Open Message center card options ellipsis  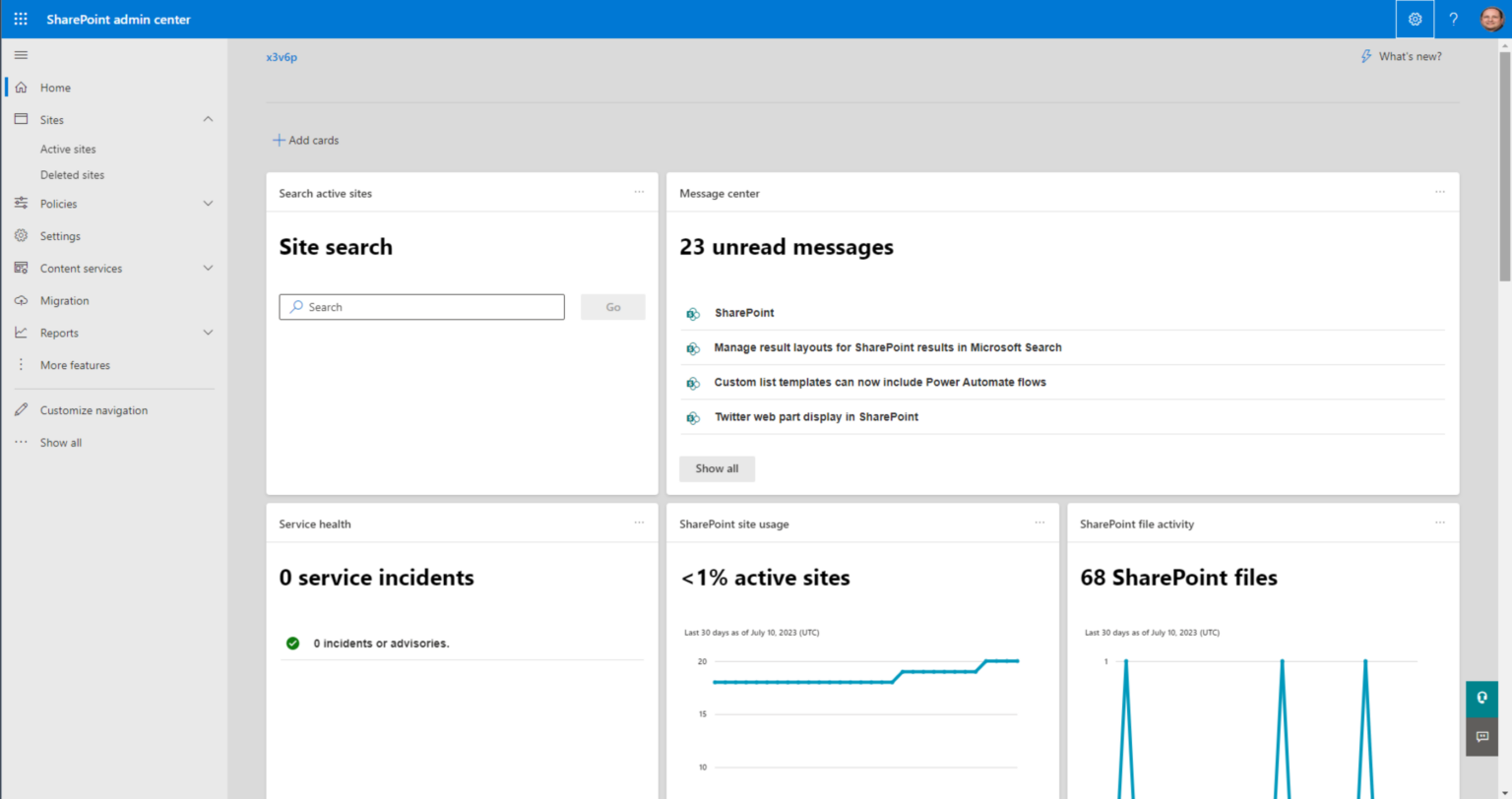pos(1439,192)
